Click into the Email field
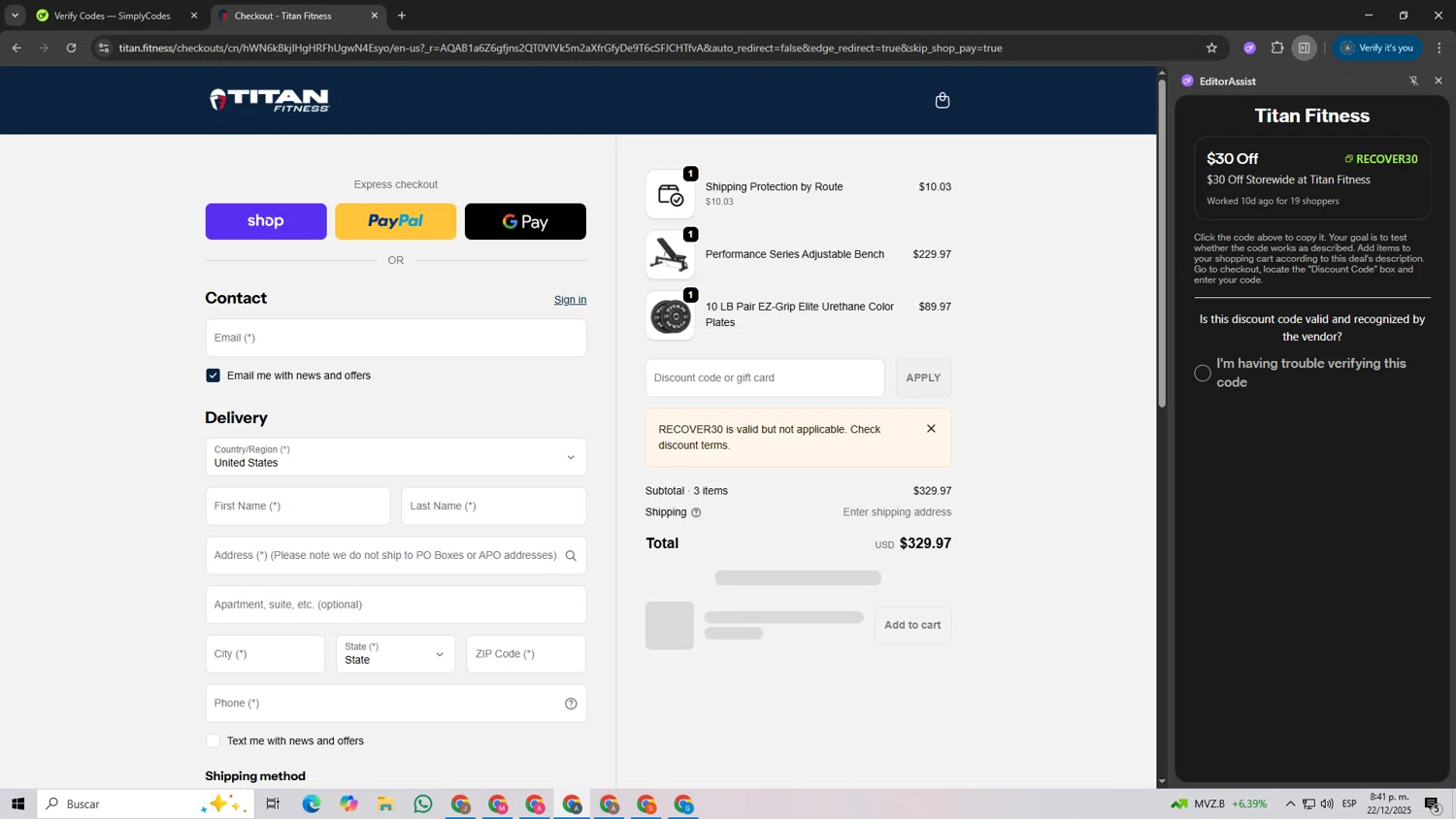Image resolution: width=1456 pixels, height=819 pixels. tap(396, 338)
